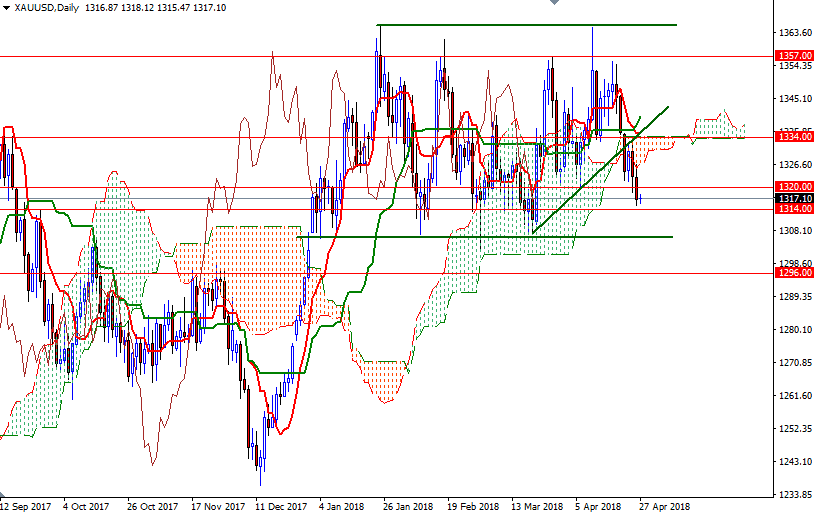Select the 1334.00 red price label

click(x=794, y=137)
